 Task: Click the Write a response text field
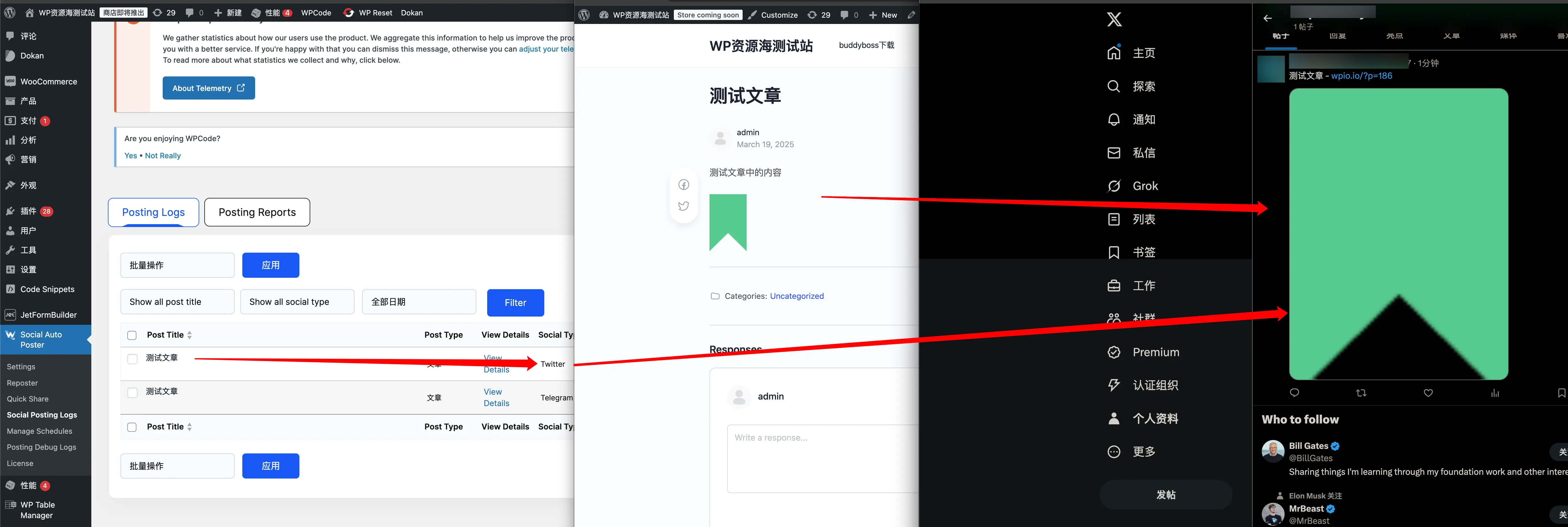[823, 459]
